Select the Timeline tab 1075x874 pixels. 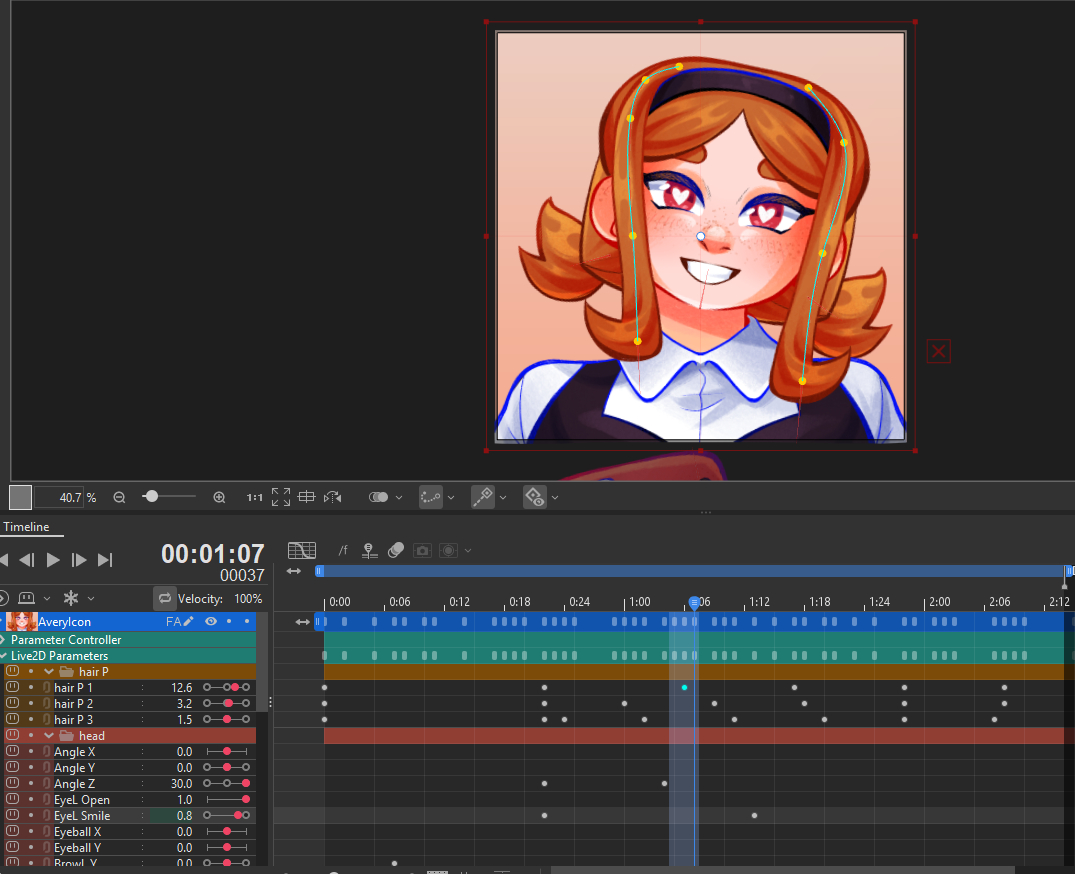pyautogui.click(x=26, y=527)
